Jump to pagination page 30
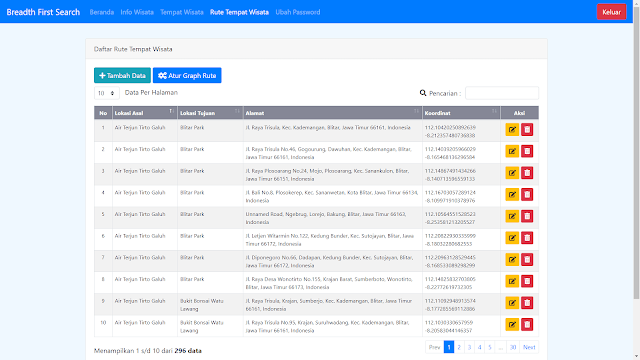 [x=513, y=347]
